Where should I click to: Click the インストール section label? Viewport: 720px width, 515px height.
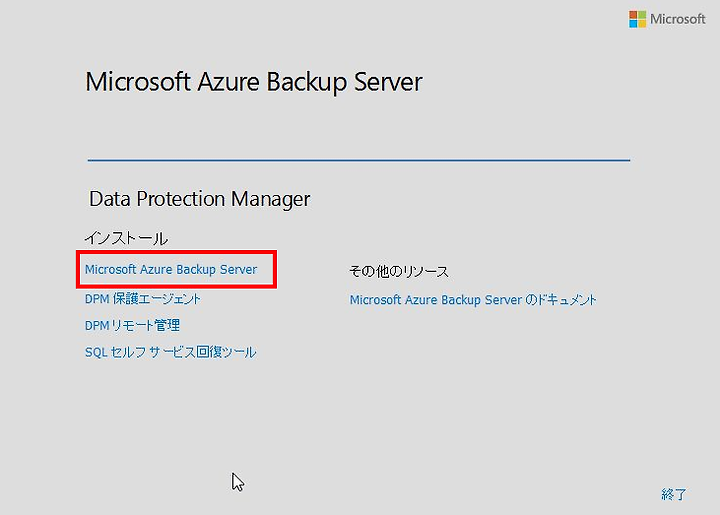click(x=126, y=238)
